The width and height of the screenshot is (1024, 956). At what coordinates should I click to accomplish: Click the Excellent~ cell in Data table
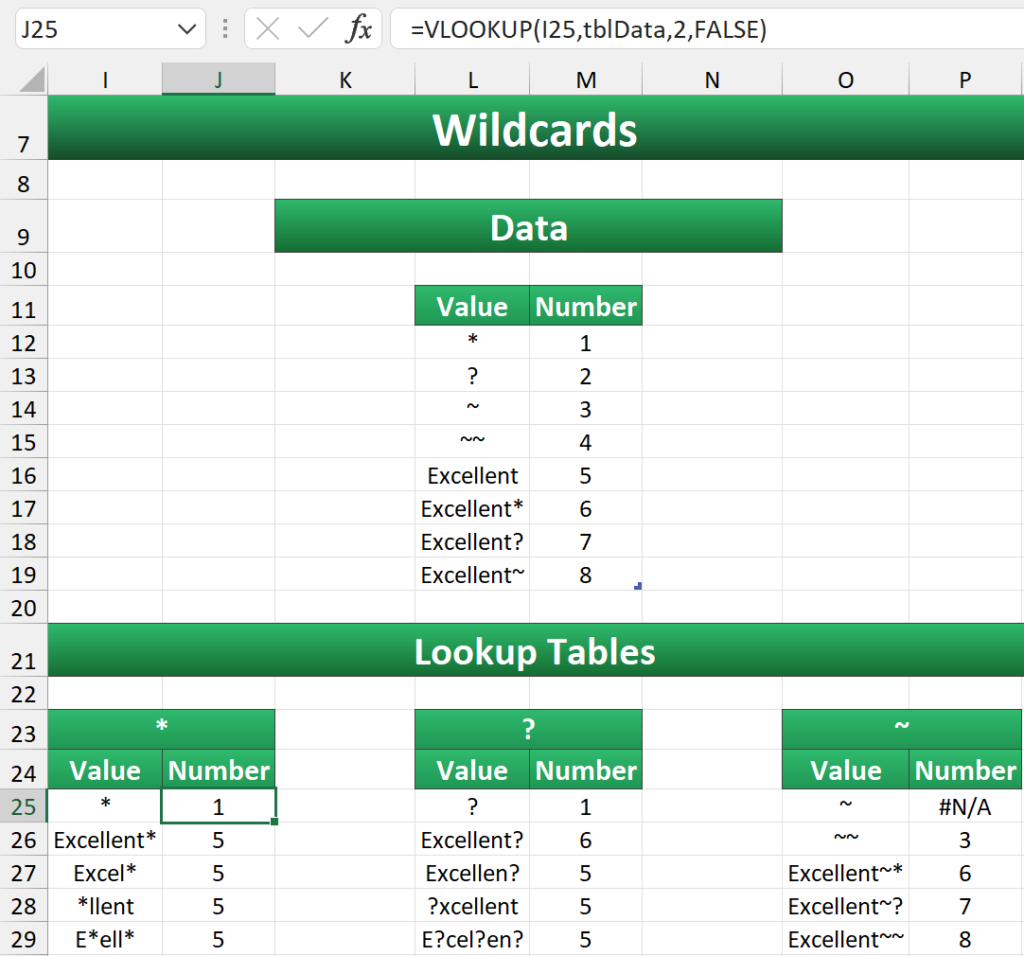click(x=472, y=575)
